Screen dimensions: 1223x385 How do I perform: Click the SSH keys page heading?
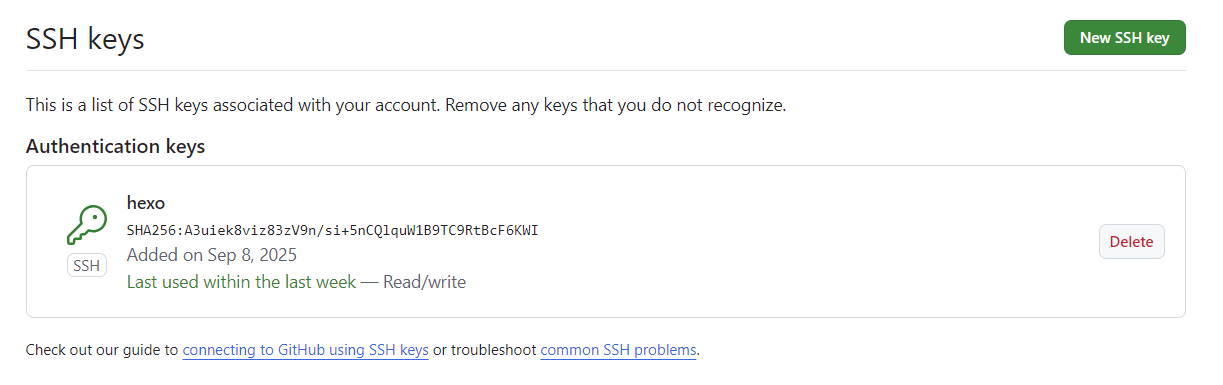pyautogui.click(x=85, y=39)
